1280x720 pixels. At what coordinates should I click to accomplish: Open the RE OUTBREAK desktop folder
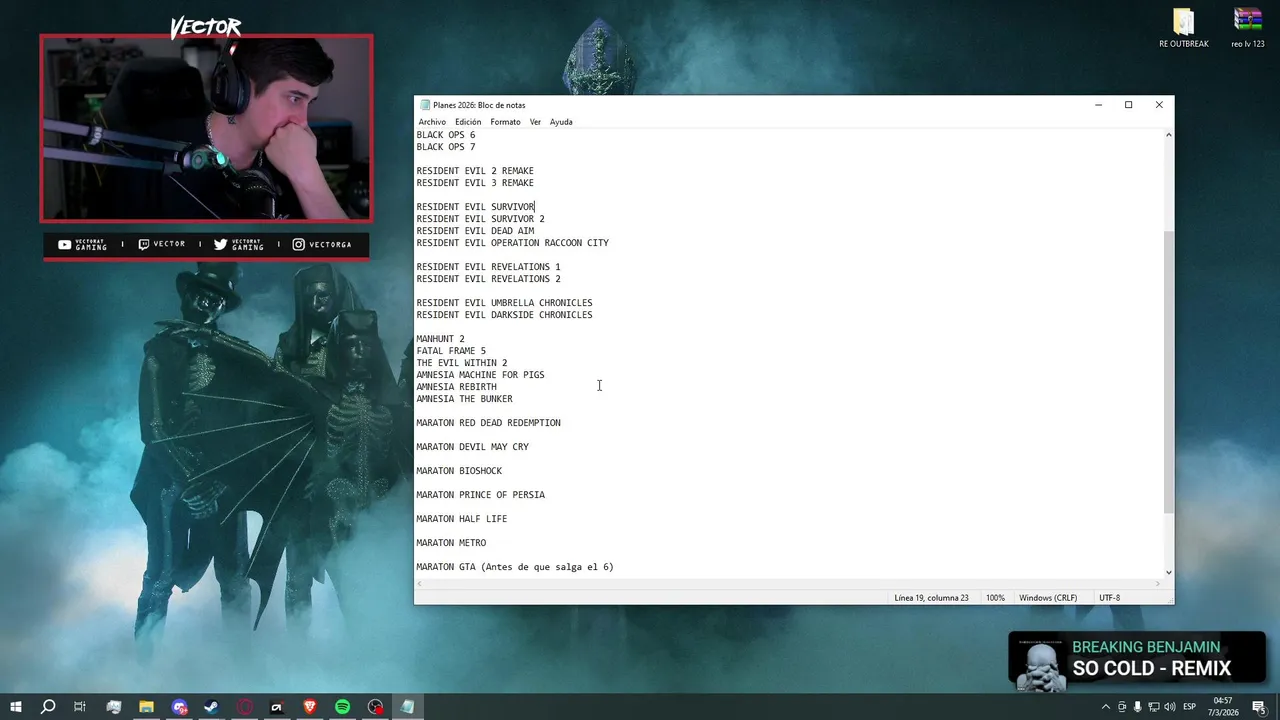click(x=1183, y=28)
